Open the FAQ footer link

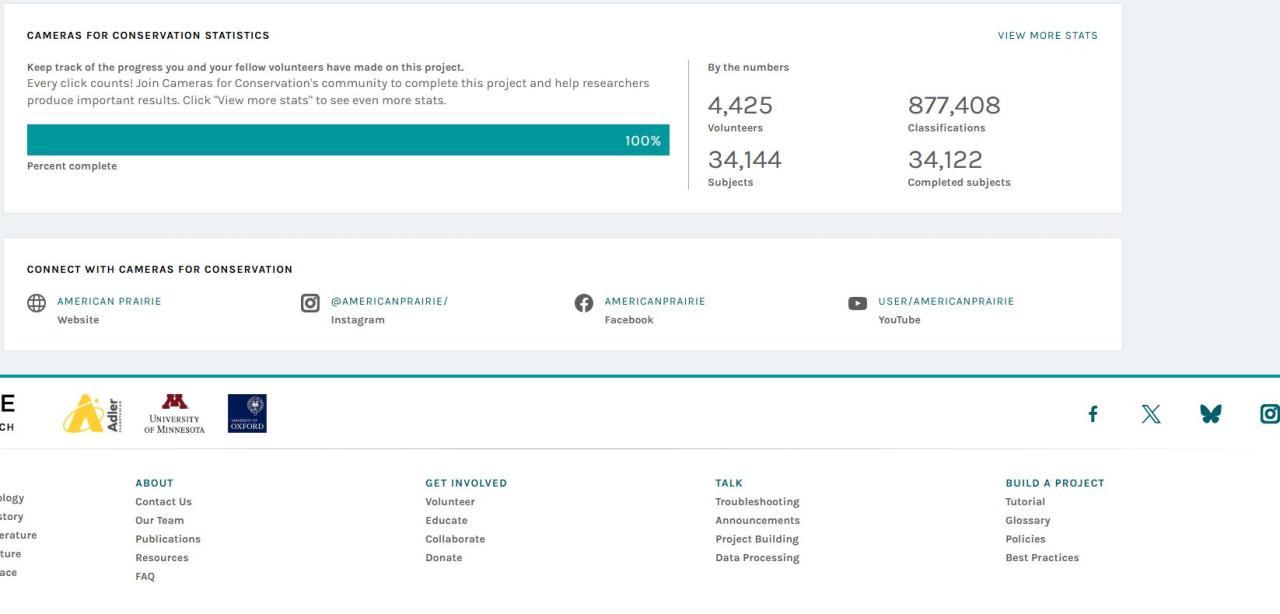[145, 577]
